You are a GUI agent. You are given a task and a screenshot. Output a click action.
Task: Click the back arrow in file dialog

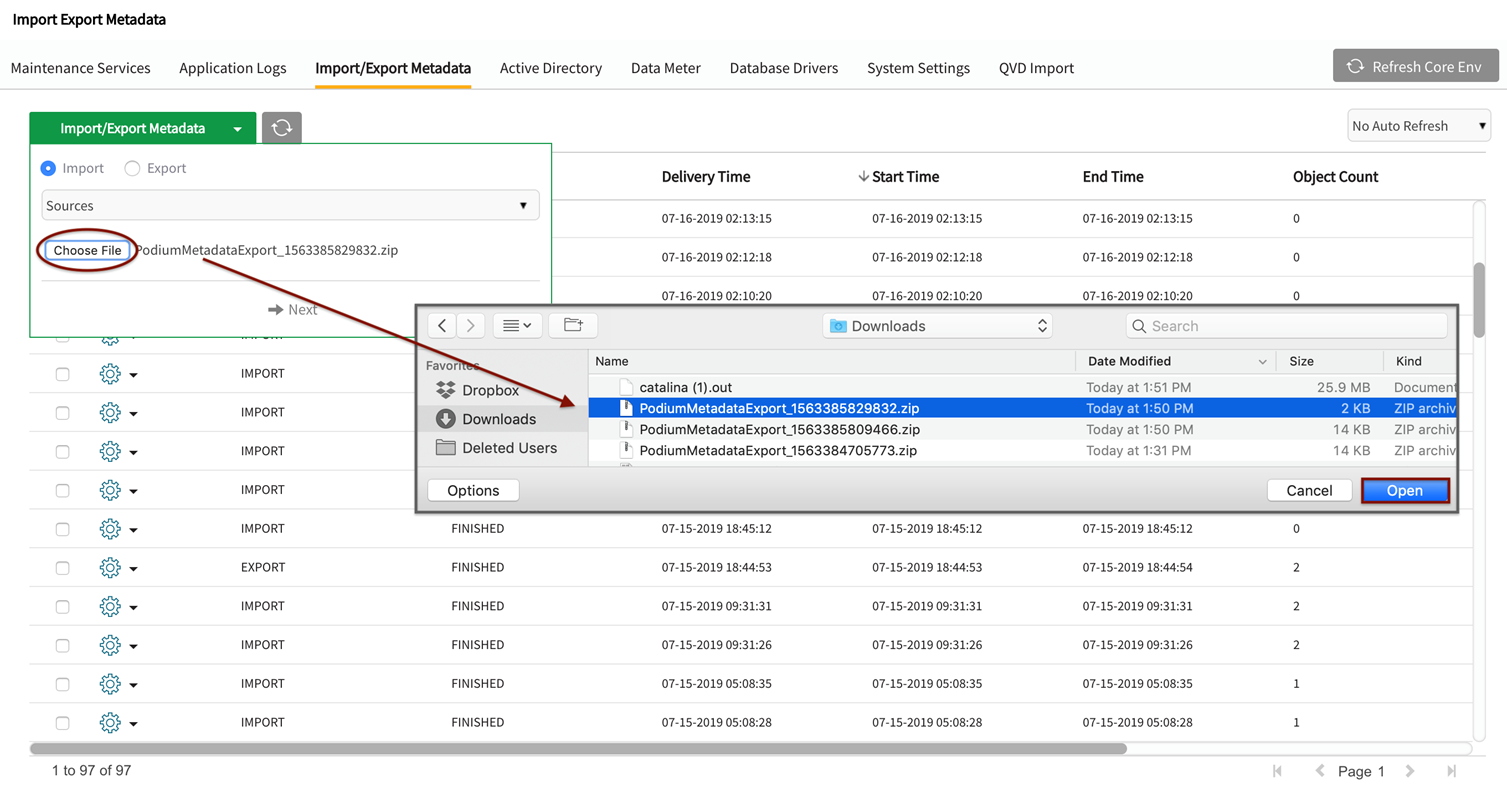(442, 326)
